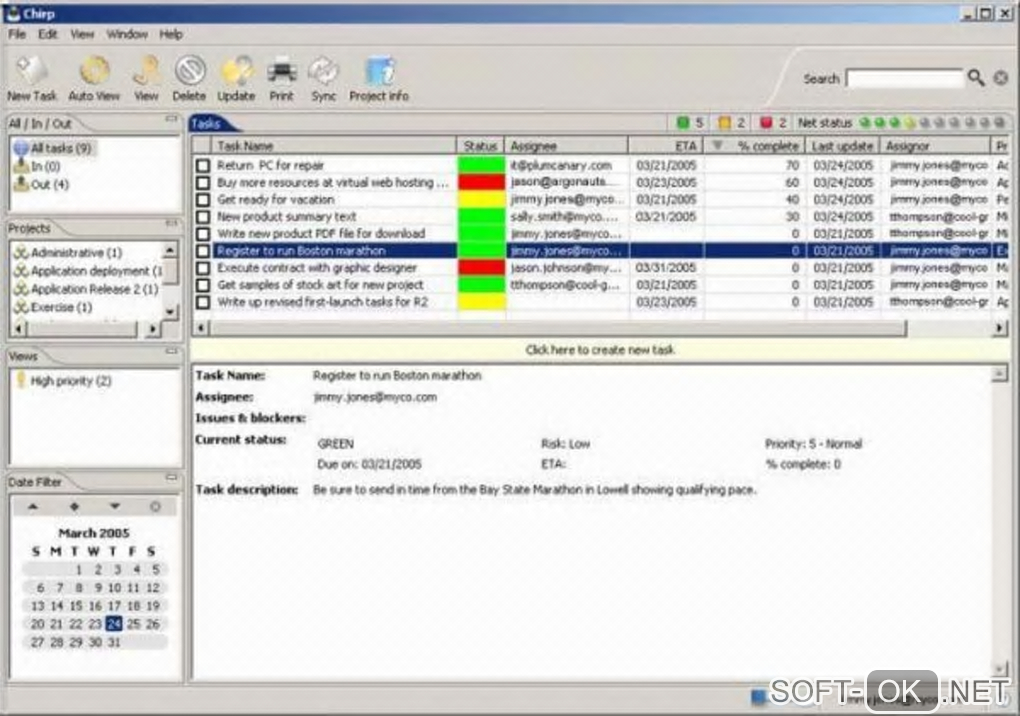Select All tasks (9) in the sidebar

54,148
